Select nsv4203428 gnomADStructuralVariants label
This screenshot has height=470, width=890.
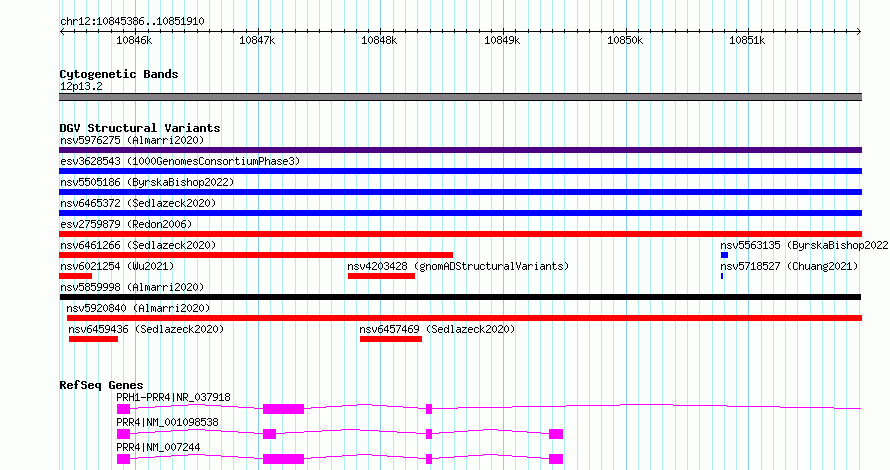pyautogui.click(x=458, y=266)
